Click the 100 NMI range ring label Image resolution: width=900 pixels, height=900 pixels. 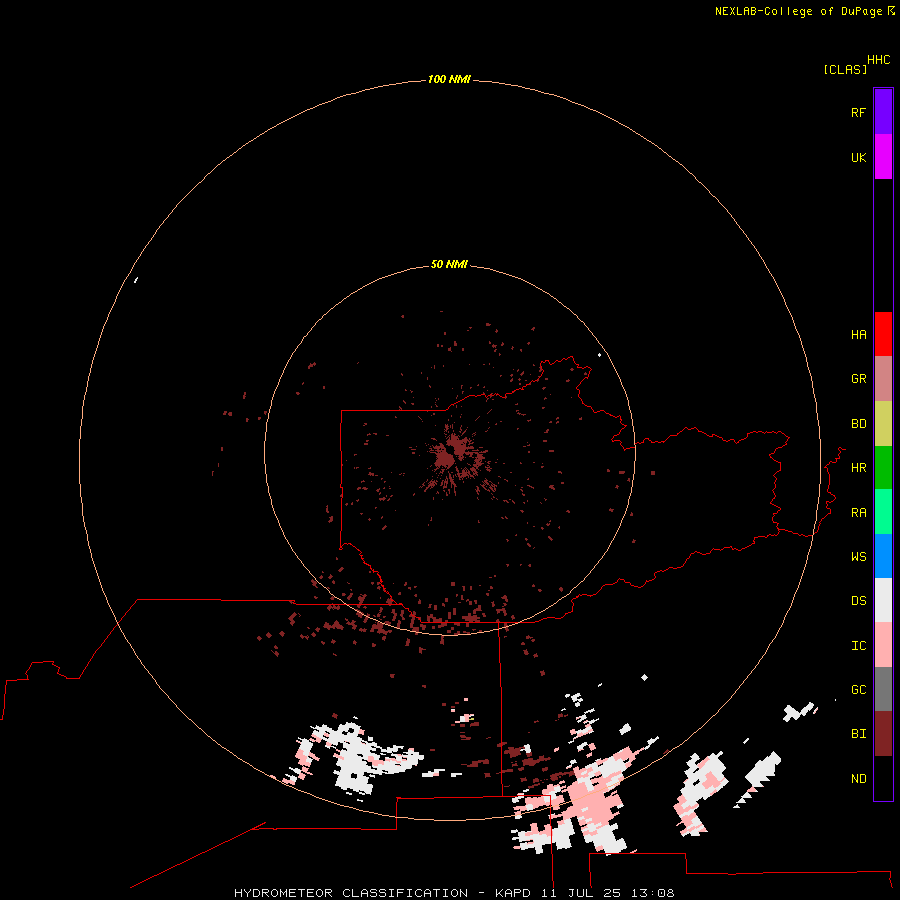click(449, 79)
